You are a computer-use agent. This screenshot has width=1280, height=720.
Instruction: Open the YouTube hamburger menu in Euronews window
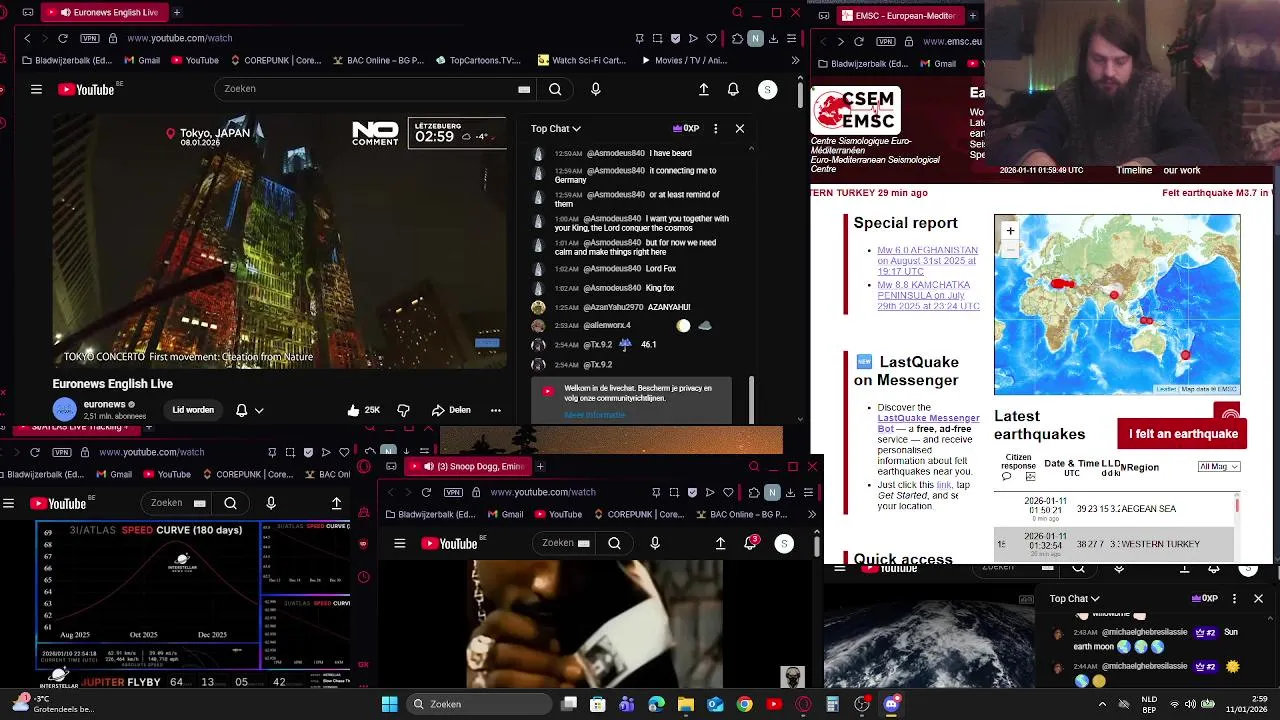36,89
